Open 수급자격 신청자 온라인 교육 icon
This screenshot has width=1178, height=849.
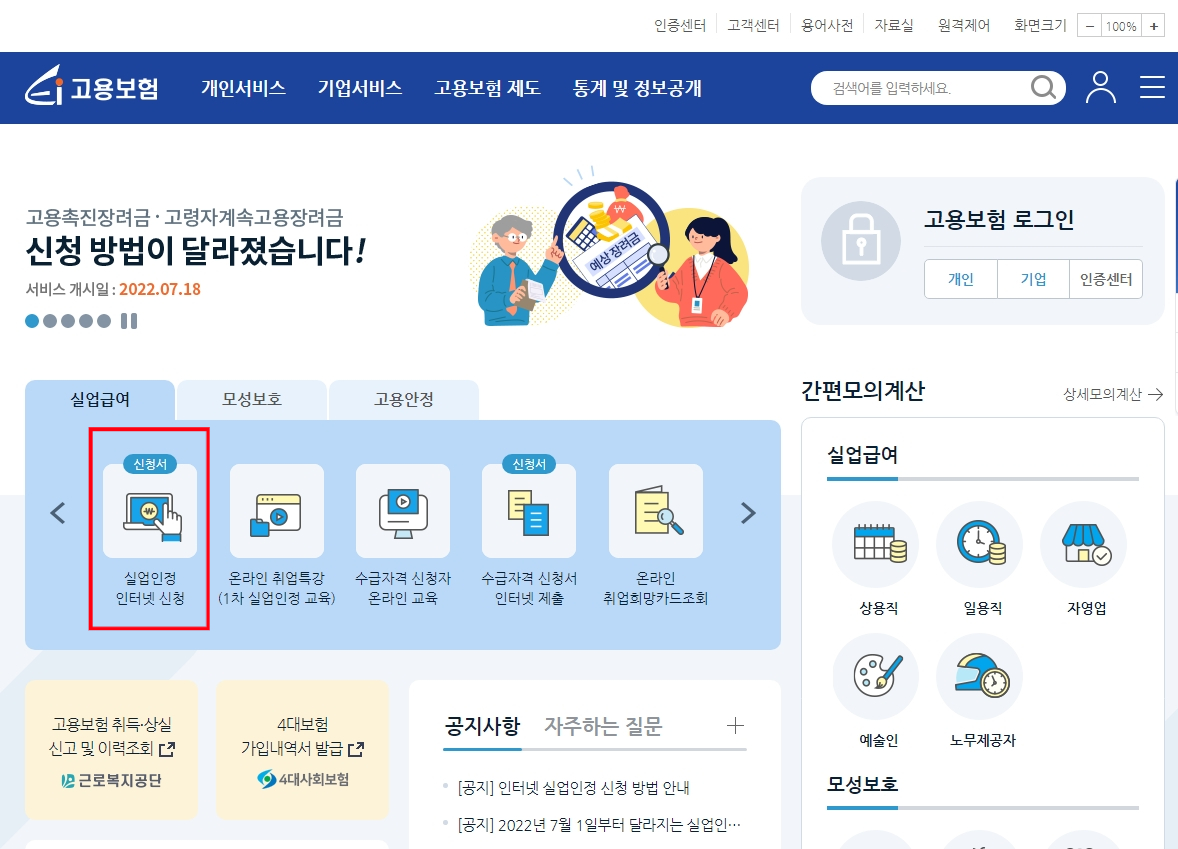point(403,511)
